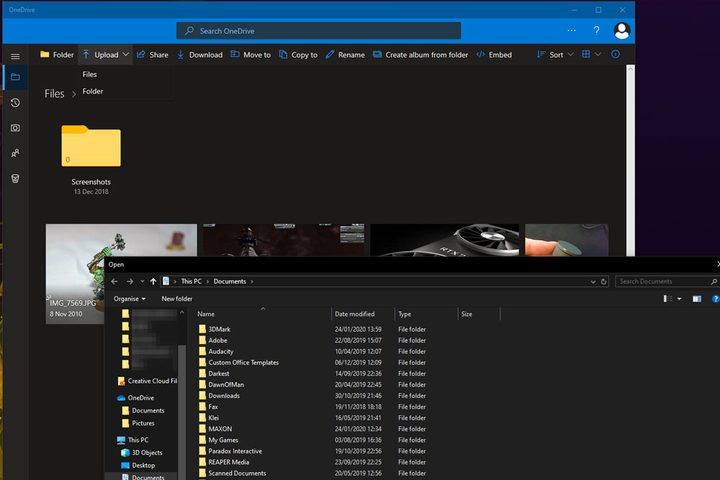Select the DawnOfMan folder row

pyautogui.click(x=312, y=384)
